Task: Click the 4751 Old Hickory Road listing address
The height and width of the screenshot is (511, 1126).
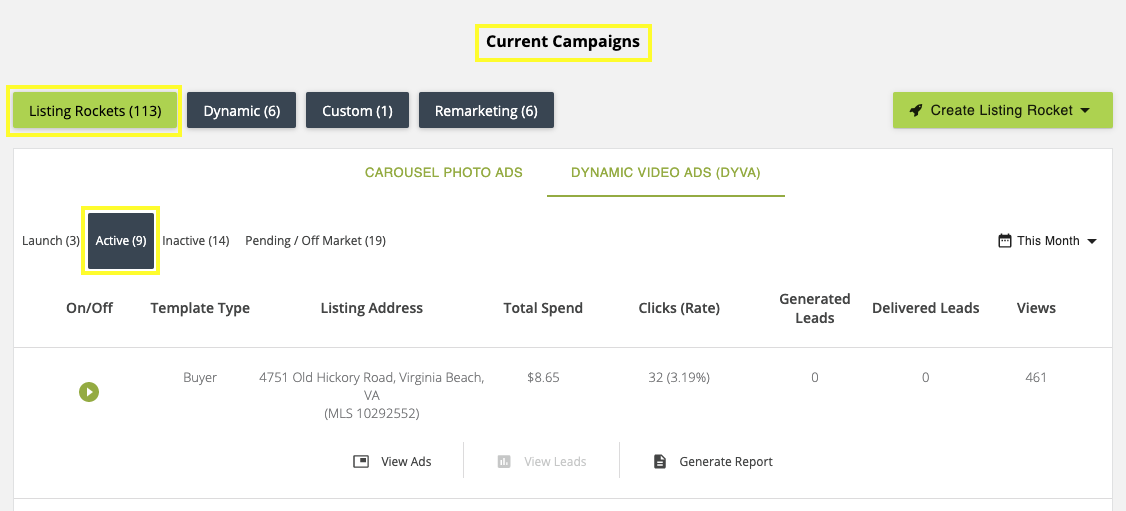Action: [x=371, y=378]
